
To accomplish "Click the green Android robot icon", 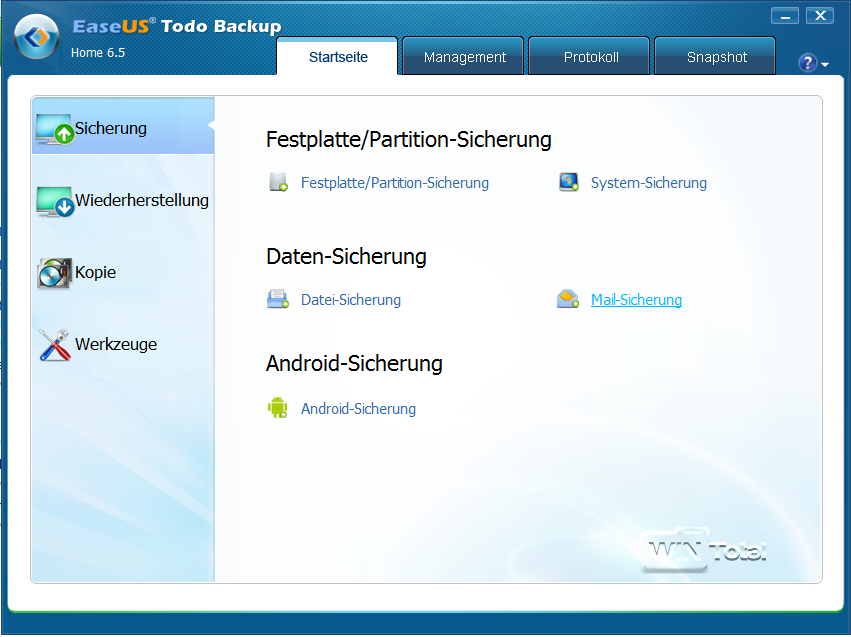I will [277, 407].
